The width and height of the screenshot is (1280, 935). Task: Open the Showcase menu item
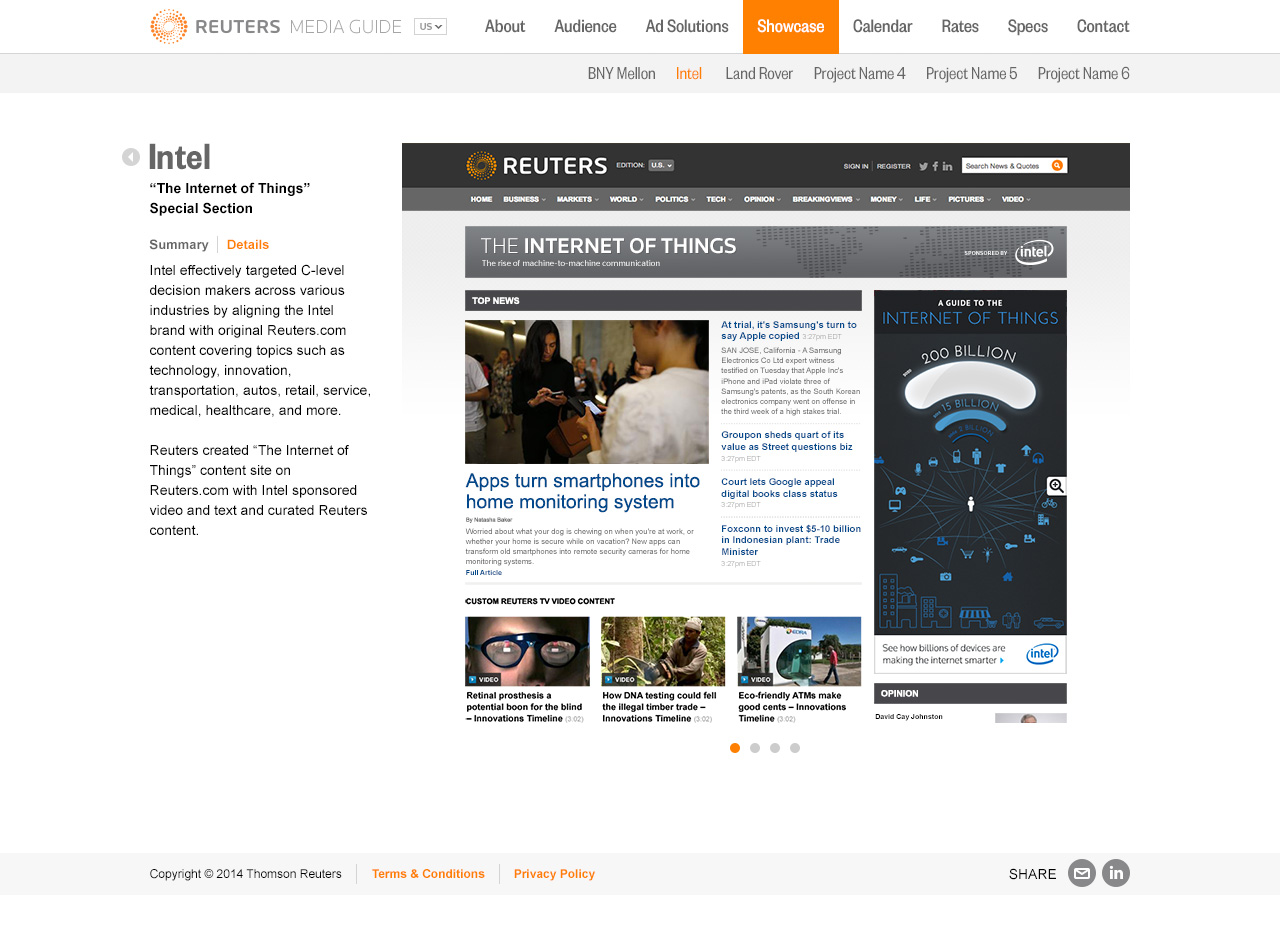[x=790, y=27]
